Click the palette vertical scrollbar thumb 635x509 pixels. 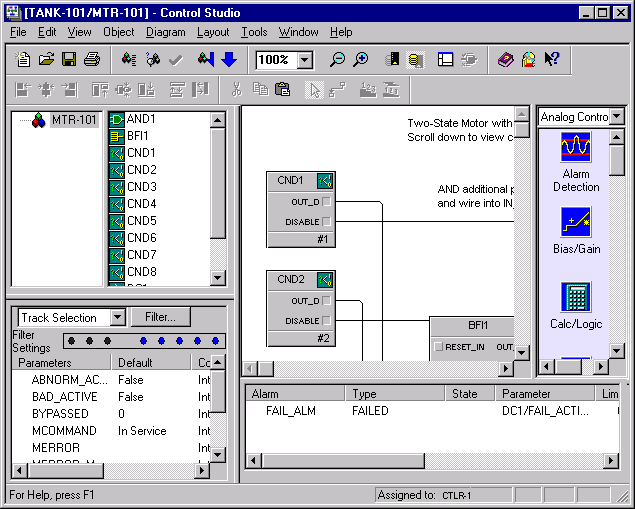pyautogui.click(x=616, y=160)
